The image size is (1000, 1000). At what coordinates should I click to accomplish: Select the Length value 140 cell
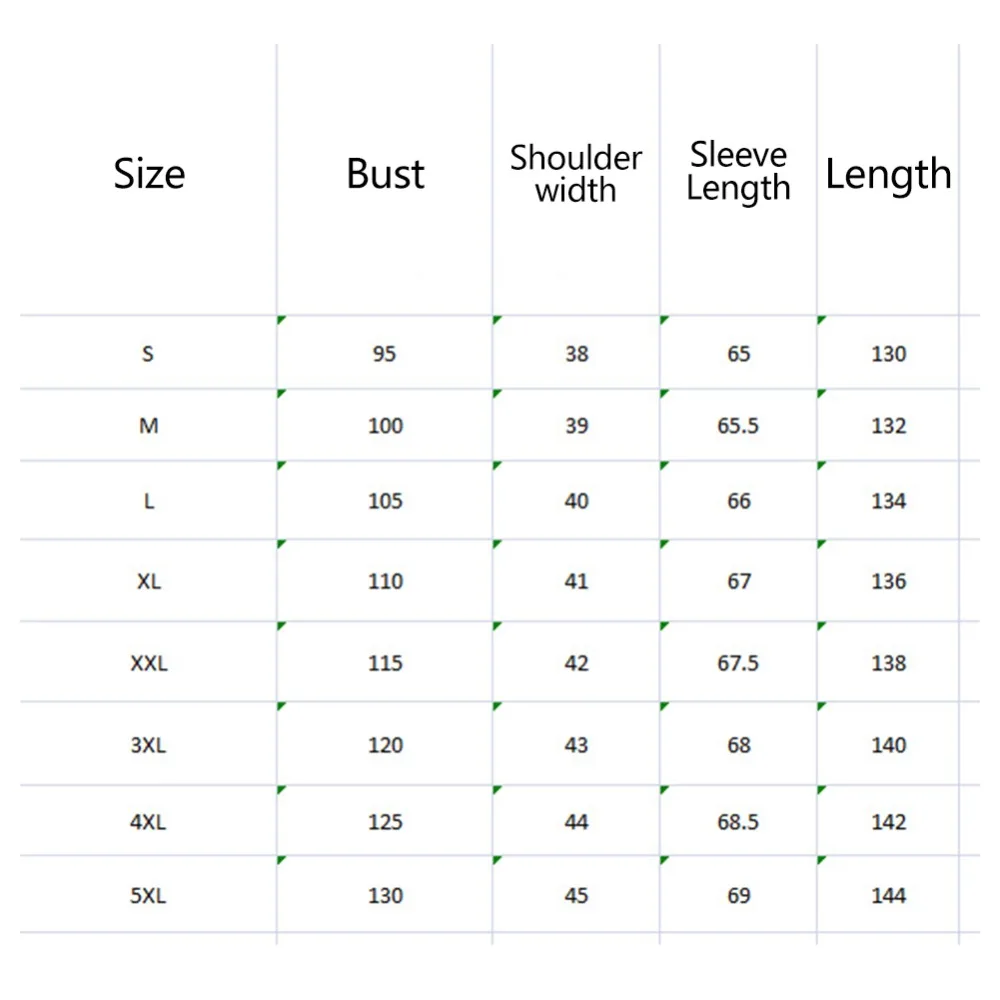[888, 744]
